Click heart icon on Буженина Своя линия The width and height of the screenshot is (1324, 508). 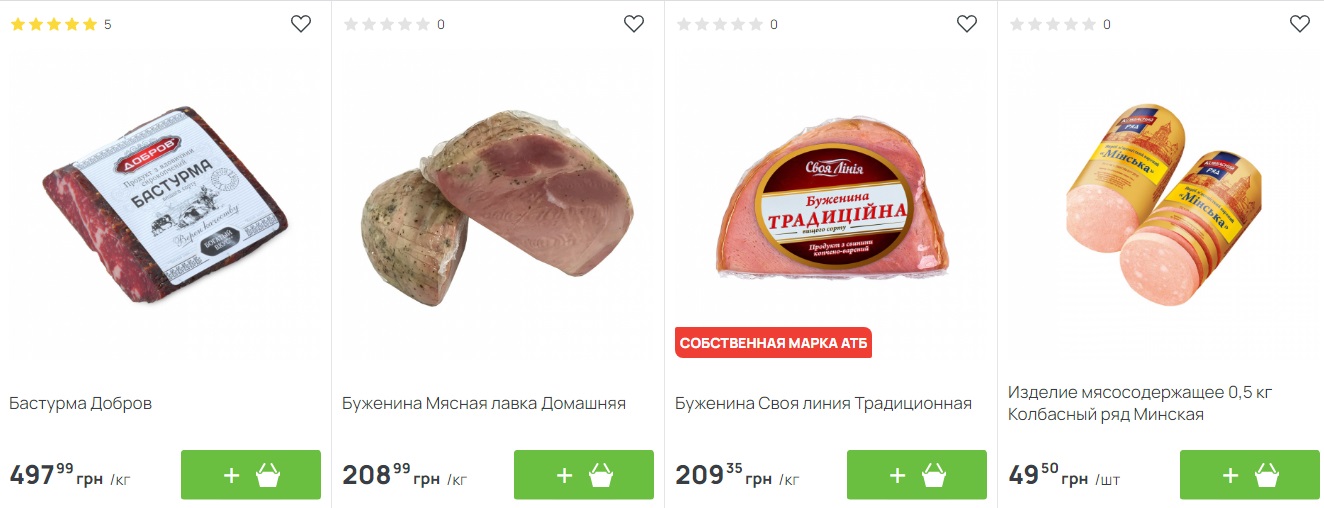(x=967, y=24)
